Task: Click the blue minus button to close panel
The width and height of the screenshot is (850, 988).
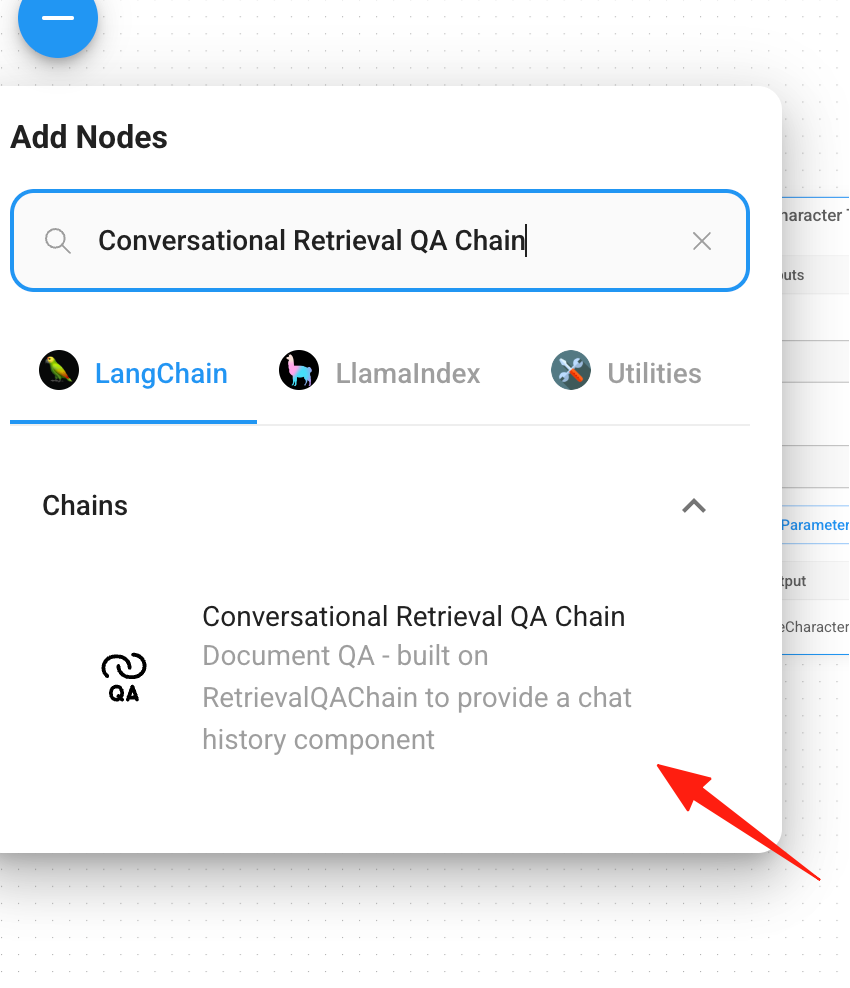Action: point(57,19)
